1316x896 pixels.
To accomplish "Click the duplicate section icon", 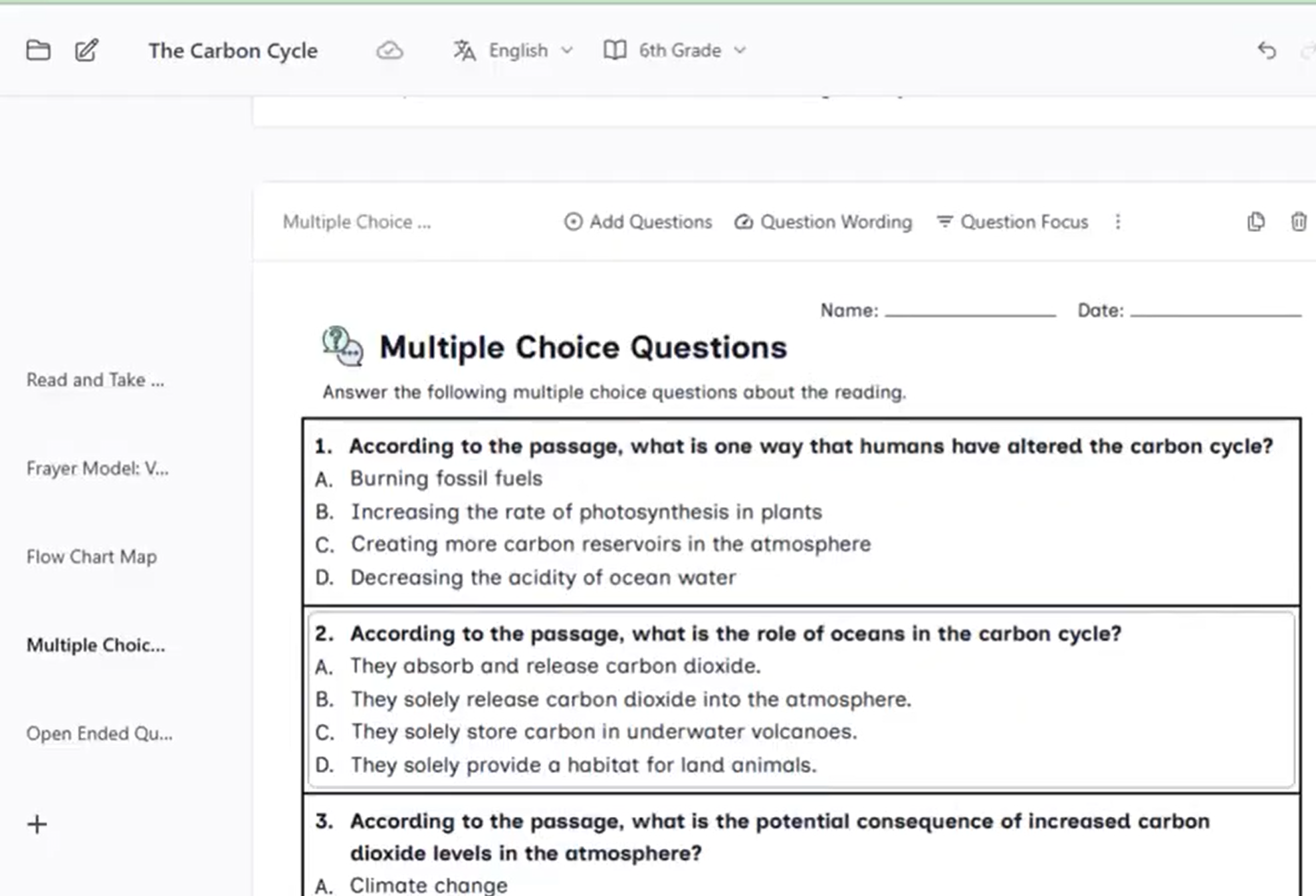I will tap(1256, 221).
